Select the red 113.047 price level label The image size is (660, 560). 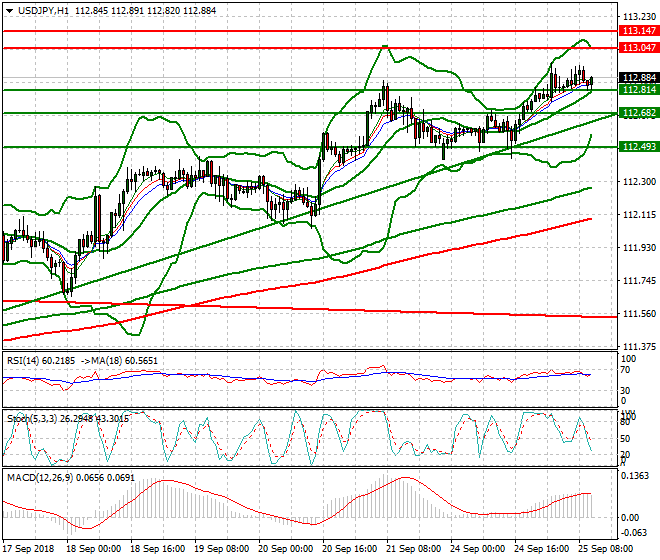639,48
